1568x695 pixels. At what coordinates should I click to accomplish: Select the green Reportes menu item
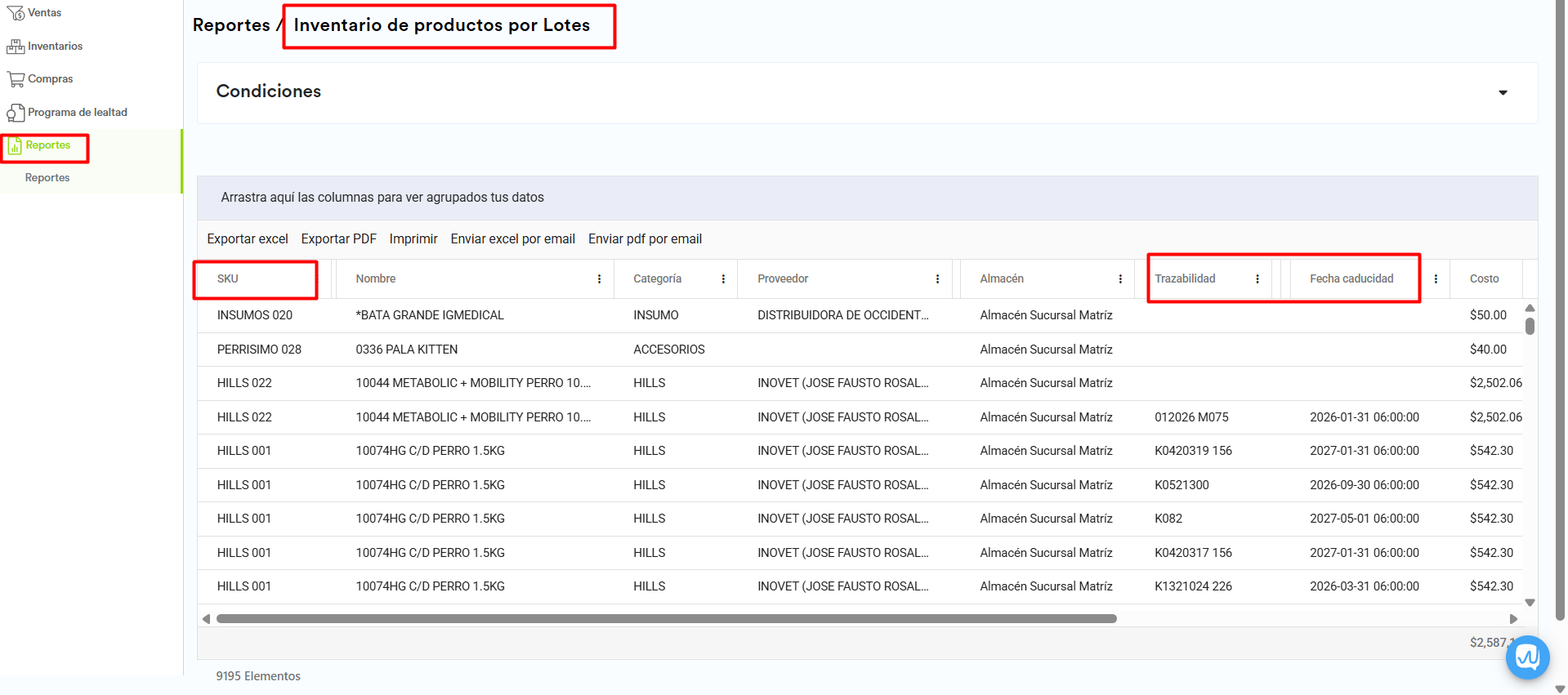coord(48,145)
